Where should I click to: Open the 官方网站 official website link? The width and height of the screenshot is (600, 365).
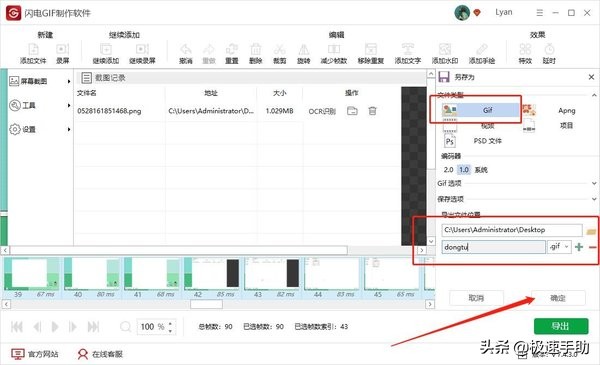(34, 354)
